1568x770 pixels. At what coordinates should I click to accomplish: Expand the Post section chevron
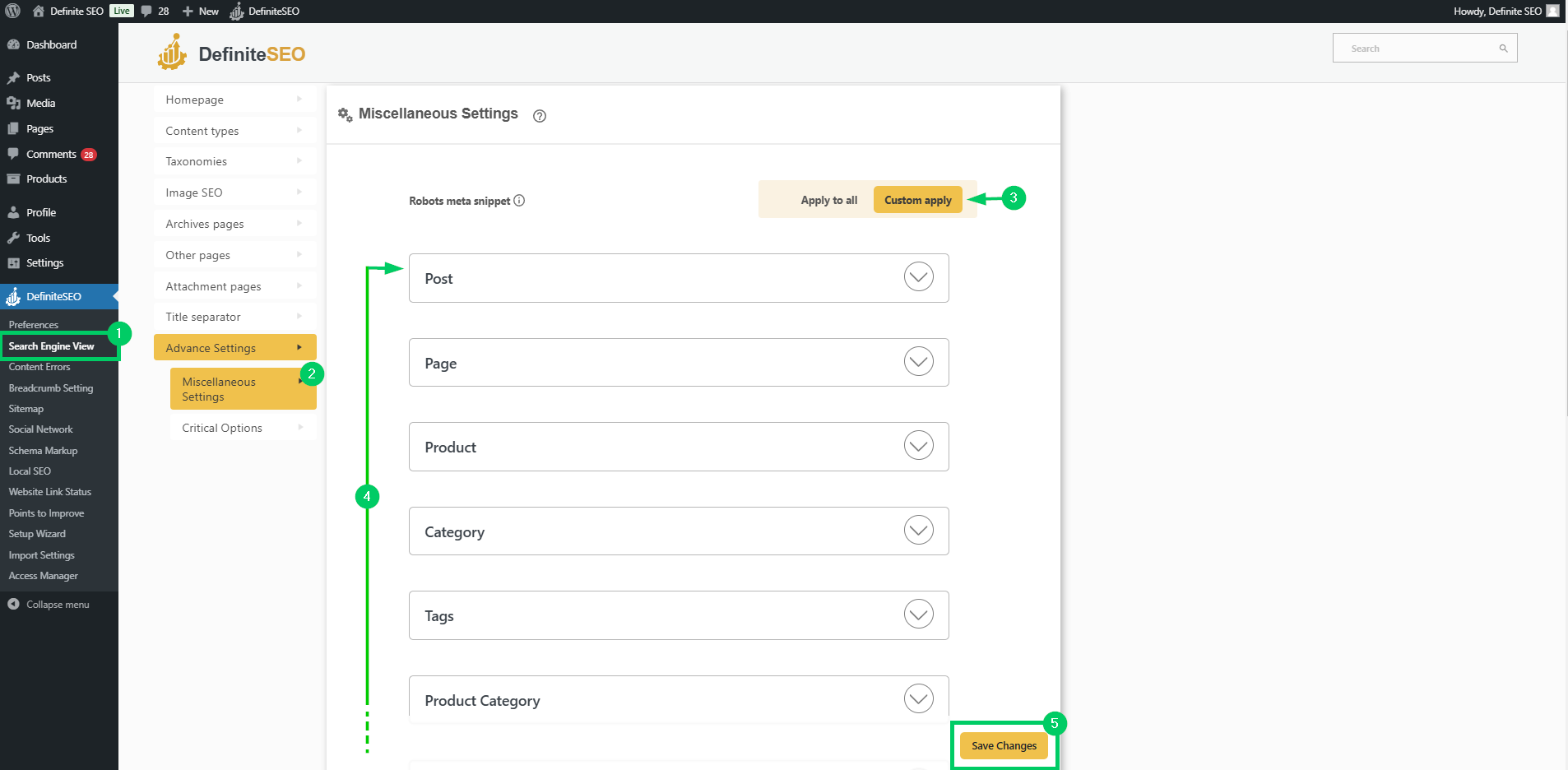(x=919, y=276)
